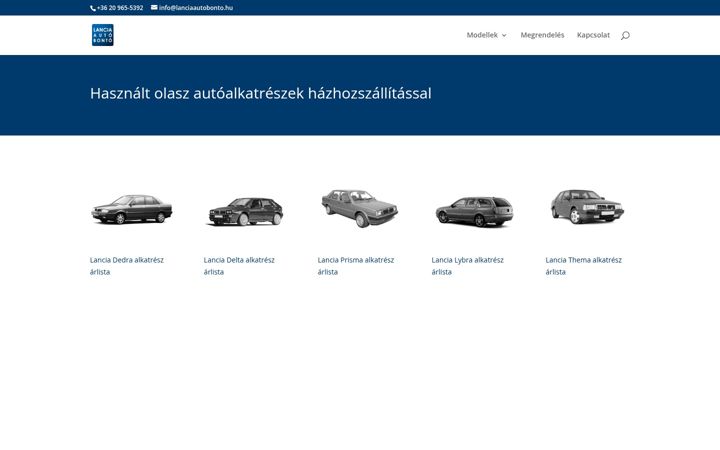This screenshot has width=720, height=450.
Task: Click the Lancia Lybra car image
Action: click(x=474, y=211)
